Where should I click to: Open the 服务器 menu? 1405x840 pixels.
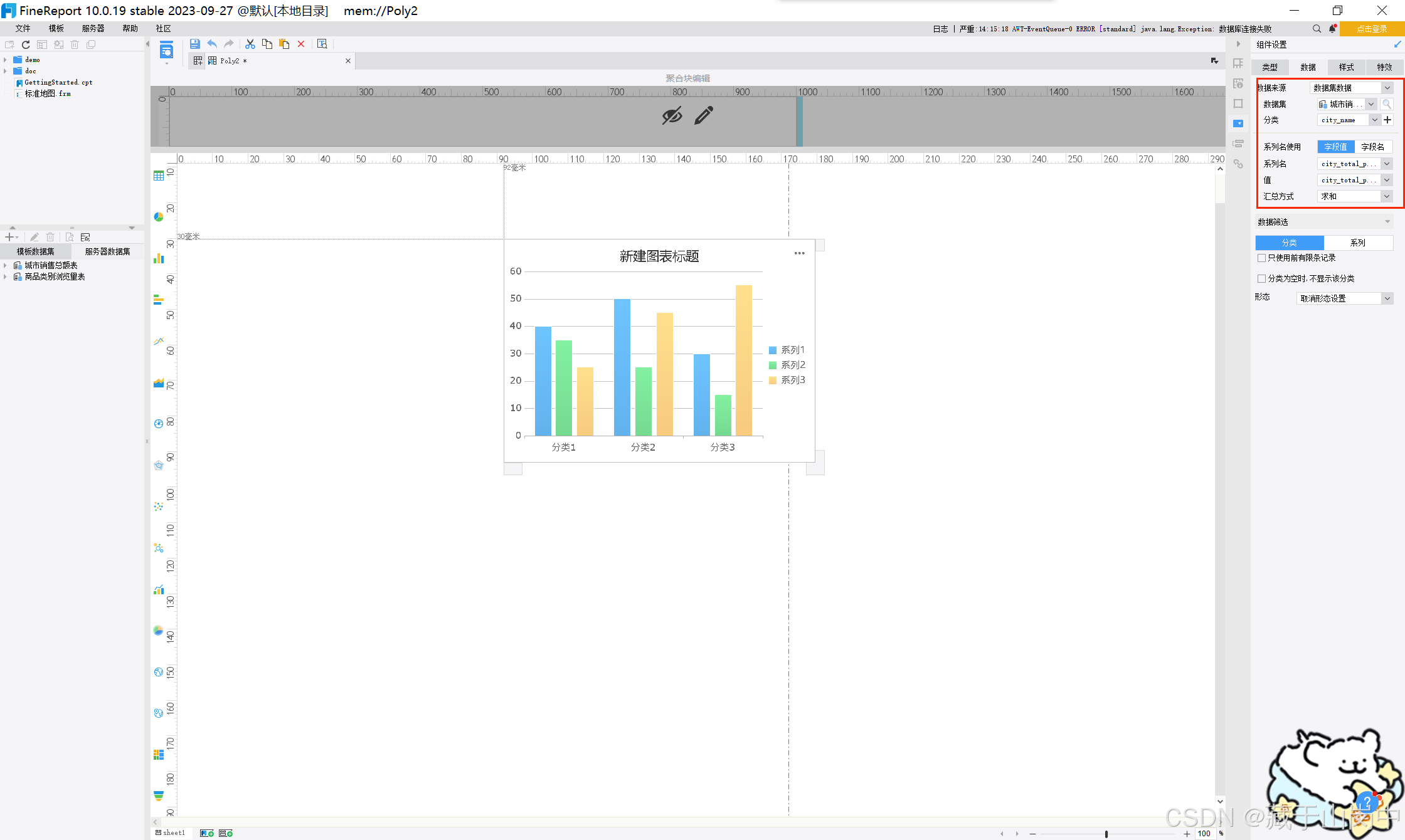[93, 29]
